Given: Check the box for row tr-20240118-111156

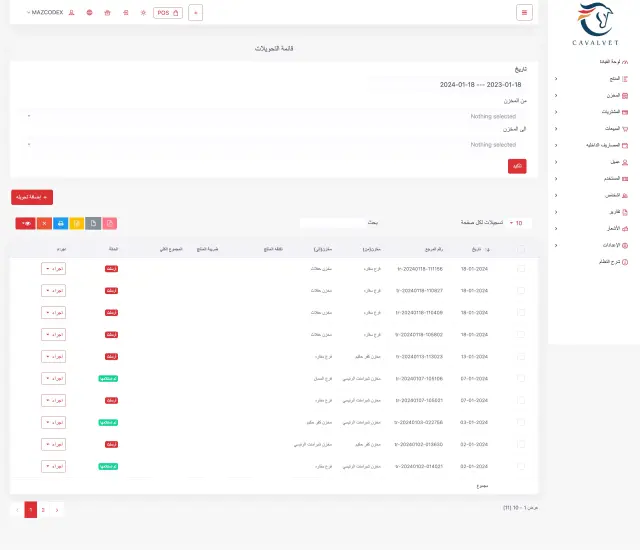Looking at the screenshot, I should pos(521,268).
